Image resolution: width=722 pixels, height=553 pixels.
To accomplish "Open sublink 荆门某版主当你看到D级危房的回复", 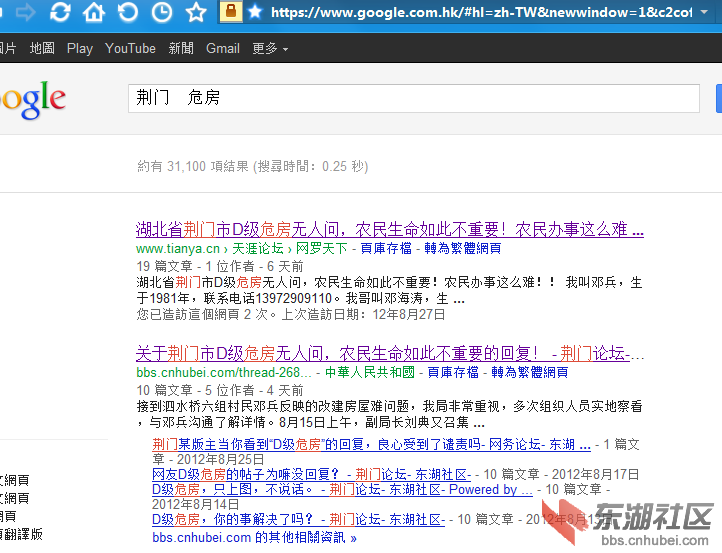I will [x=371, y=444].
